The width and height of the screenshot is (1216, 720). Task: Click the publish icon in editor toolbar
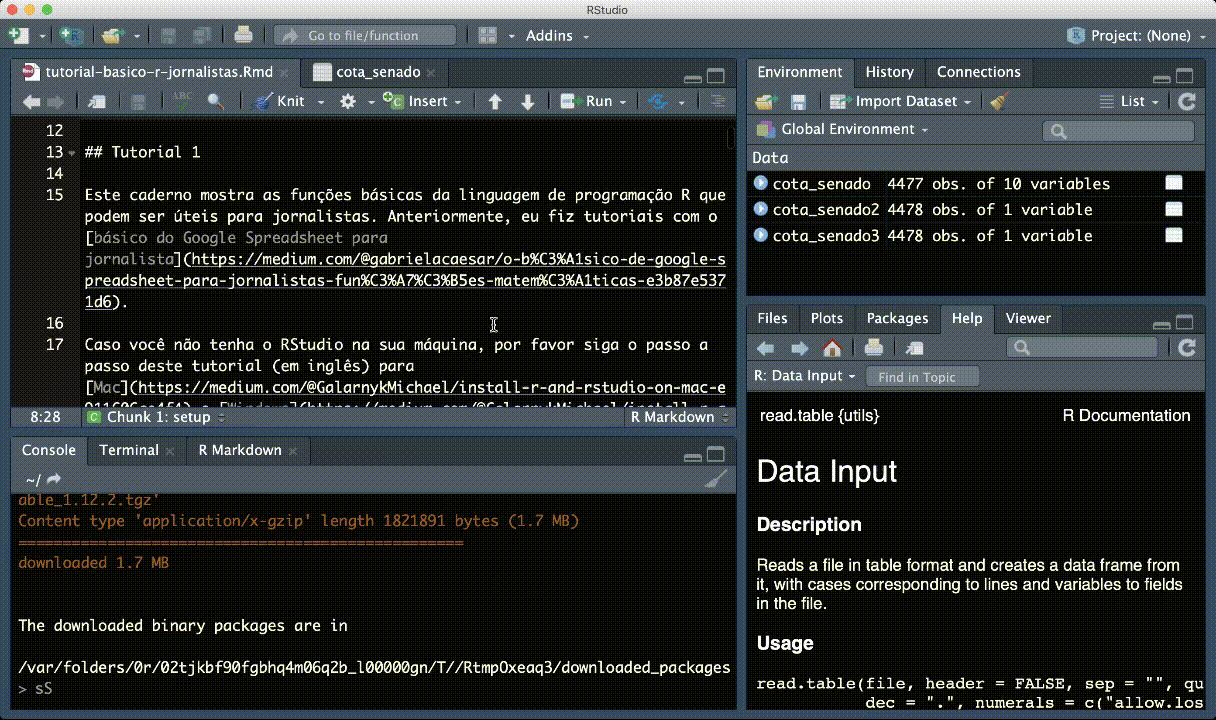657,101
